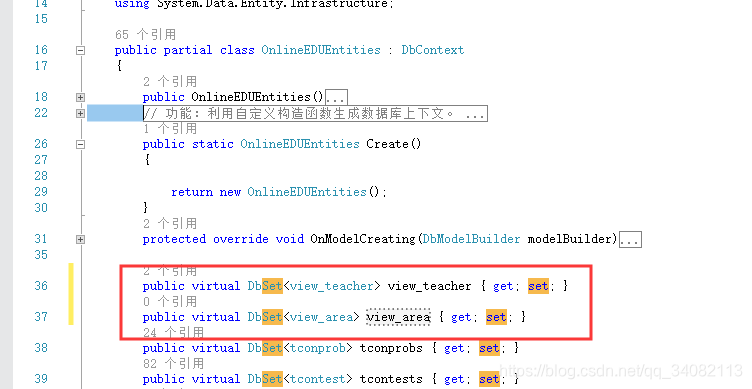
Task: Click the view_area property name on line 37
Action: click(x=398, y=317)
